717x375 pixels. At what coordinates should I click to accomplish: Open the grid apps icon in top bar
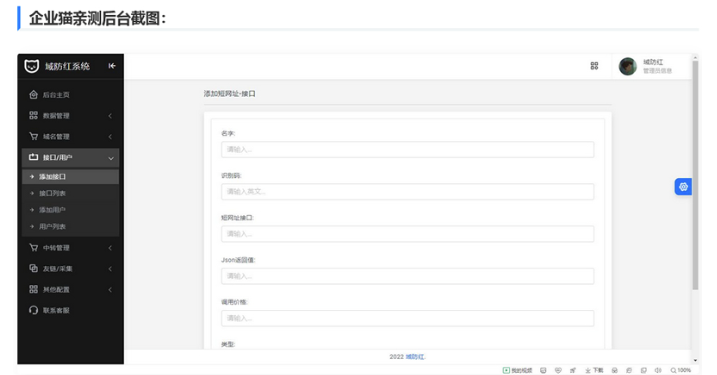click(594, 66)
